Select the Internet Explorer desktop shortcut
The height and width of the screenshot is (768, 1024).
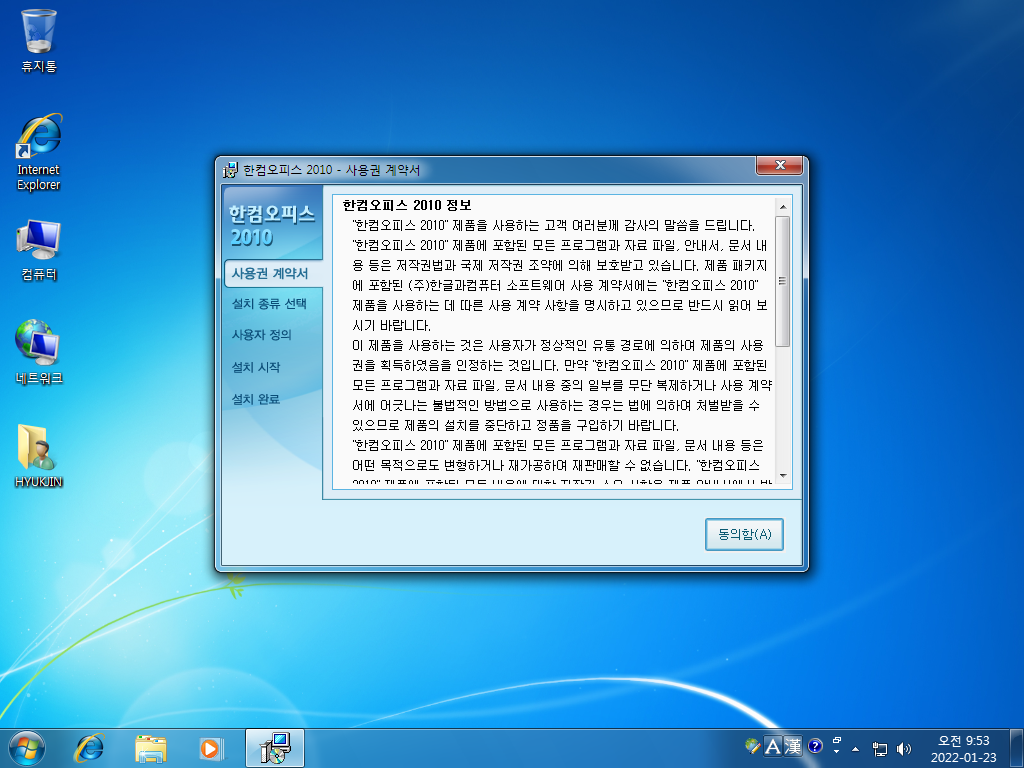tap(39, 153)
